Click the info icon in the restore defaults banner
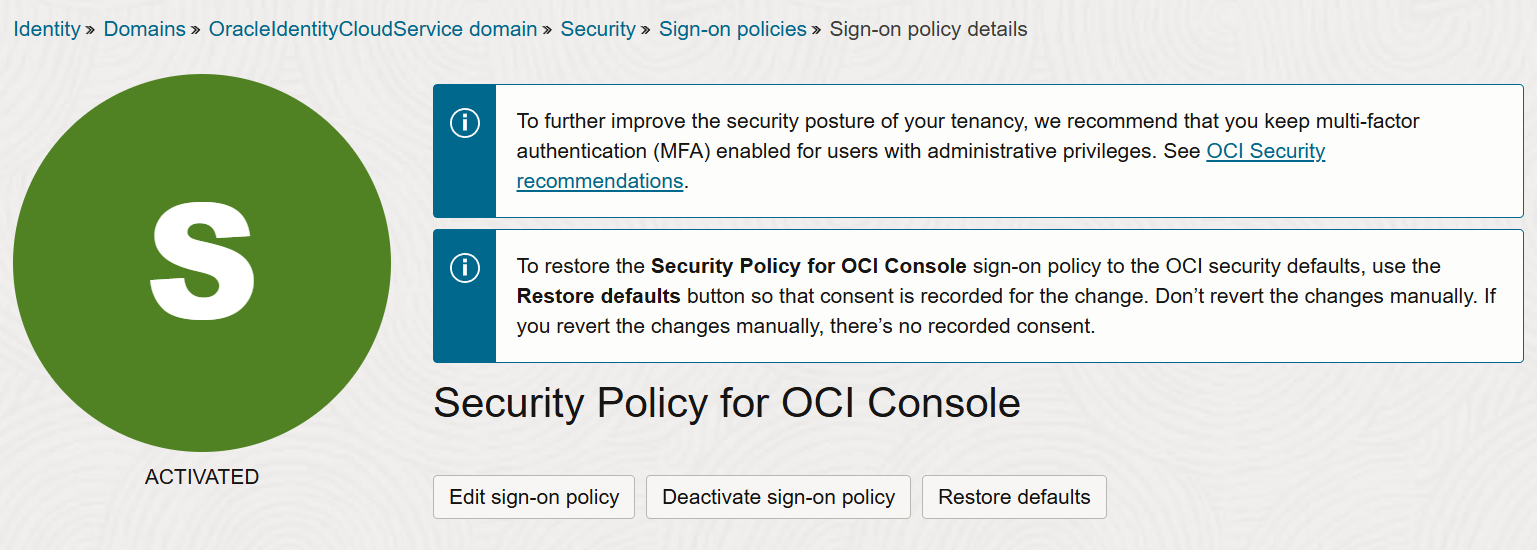Screen dimensions: 1537x550 [x=465, y=268]
